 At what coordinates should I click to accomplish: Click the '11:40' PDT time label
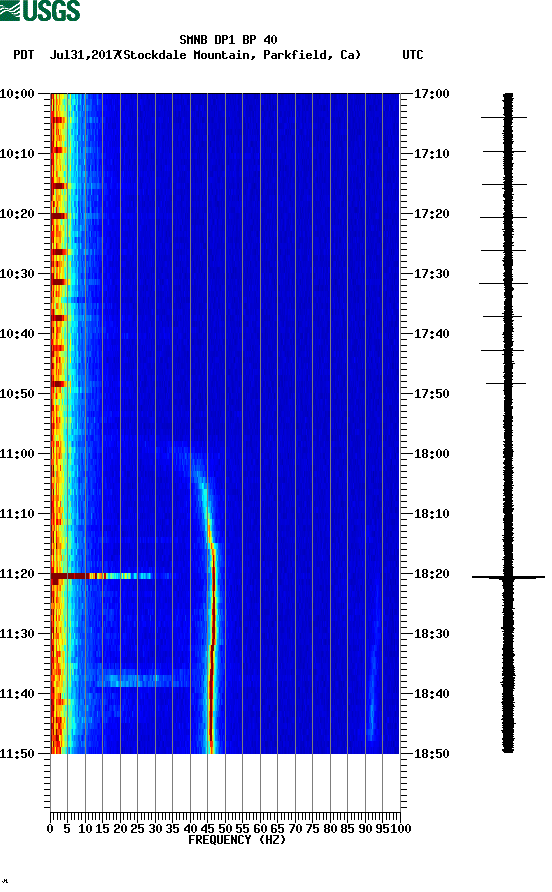click(x=17, y=693)
